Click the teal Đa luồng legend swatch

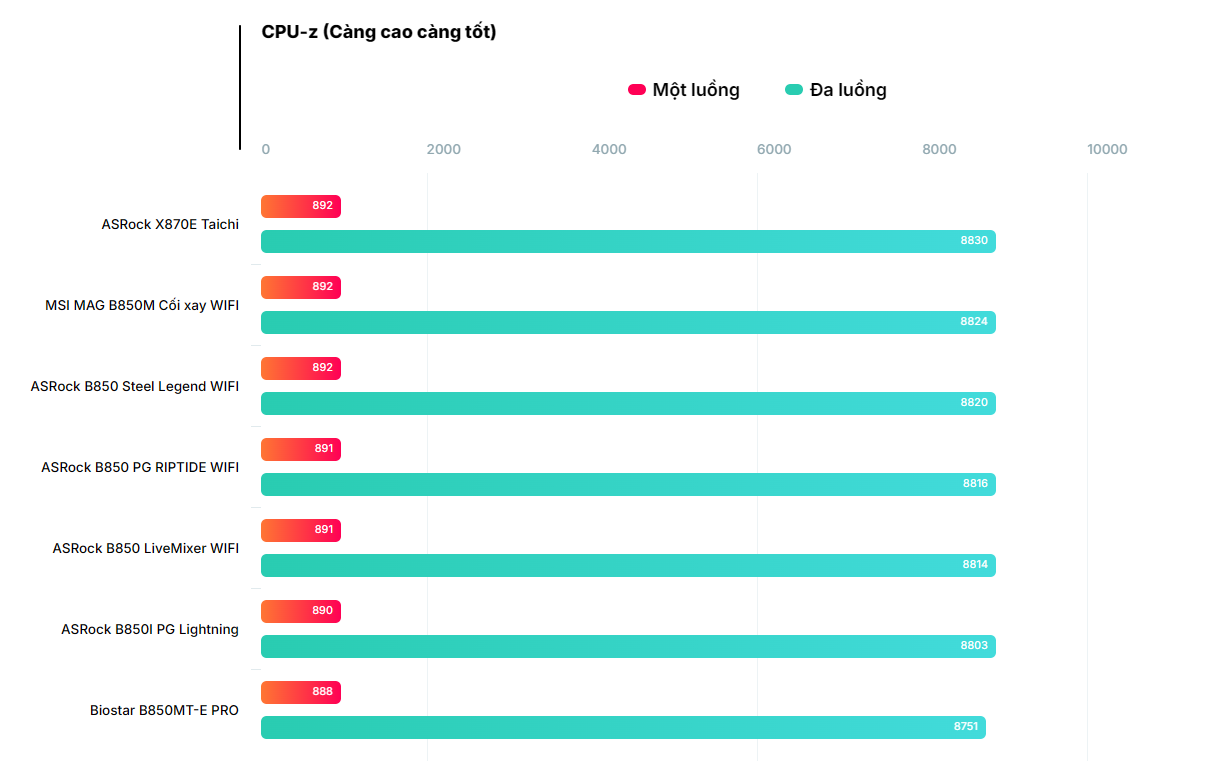(794, 90)
